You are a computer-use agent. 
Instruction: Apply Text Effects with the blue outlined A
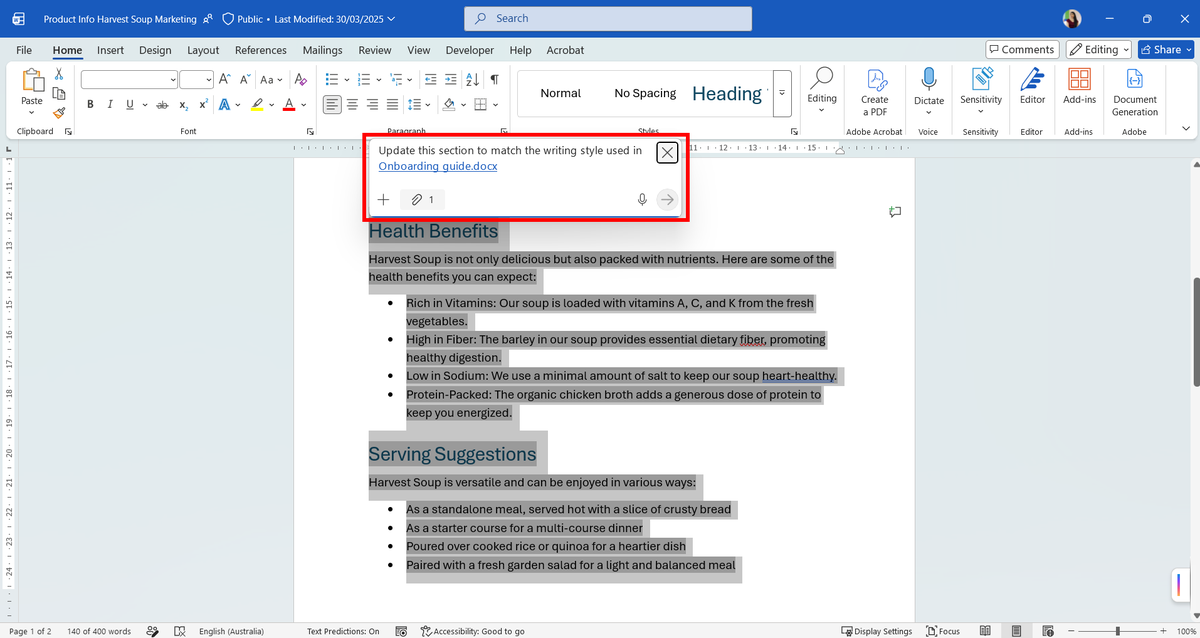click(x=224, y=104)
